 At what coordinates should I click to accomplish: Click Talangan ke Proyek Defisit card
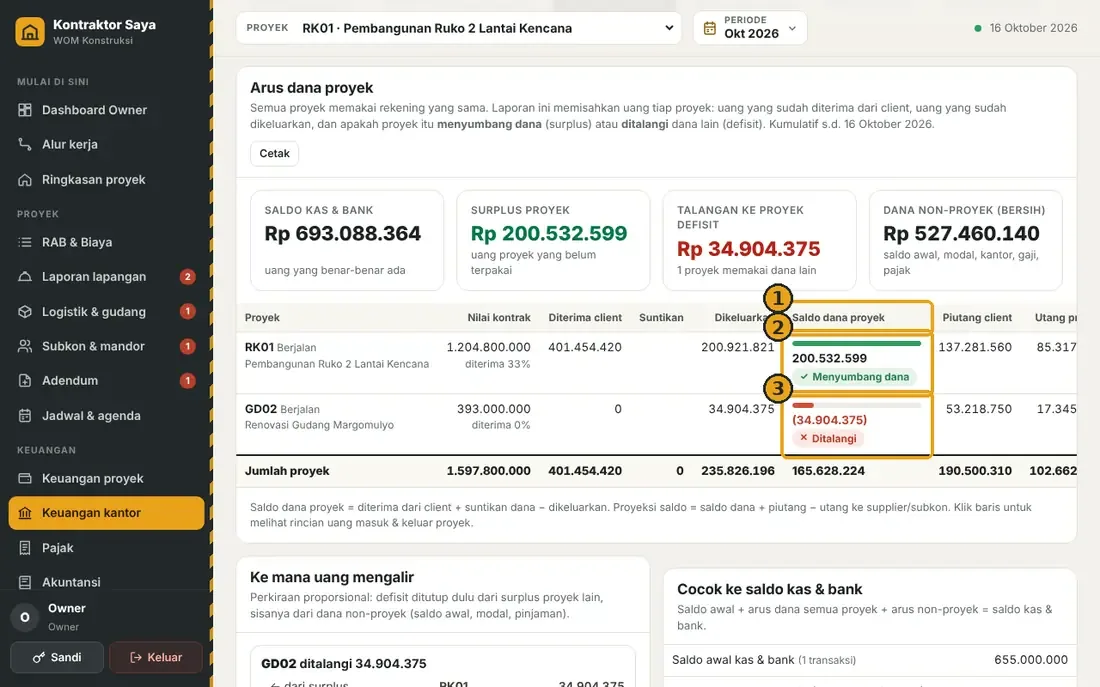[760, 240]
